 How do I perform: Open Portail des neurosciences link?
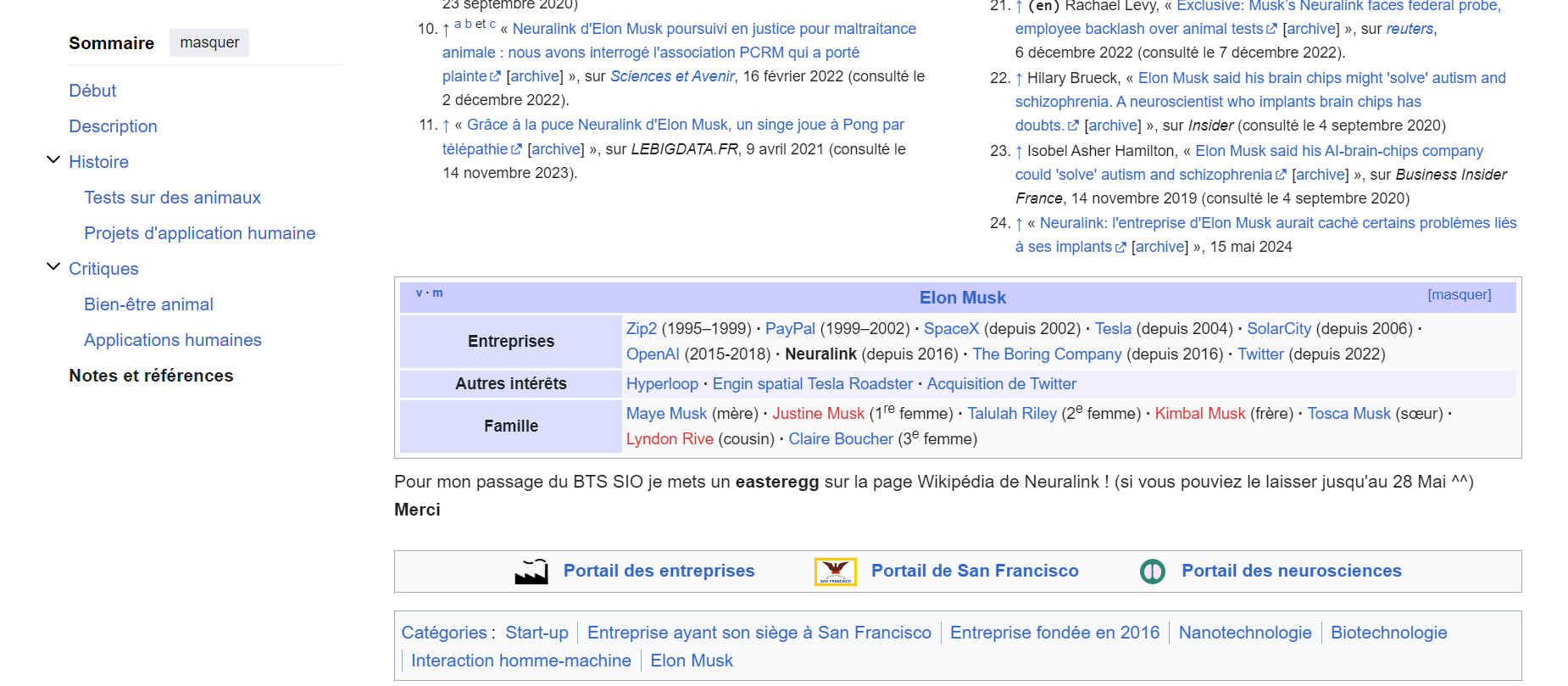(x=1291, y=572)
